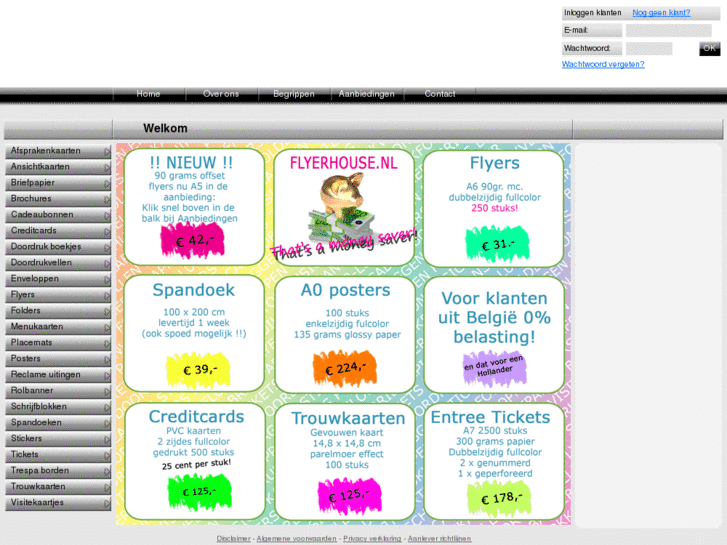Select Folders in the sidebar

coord(58,311)
